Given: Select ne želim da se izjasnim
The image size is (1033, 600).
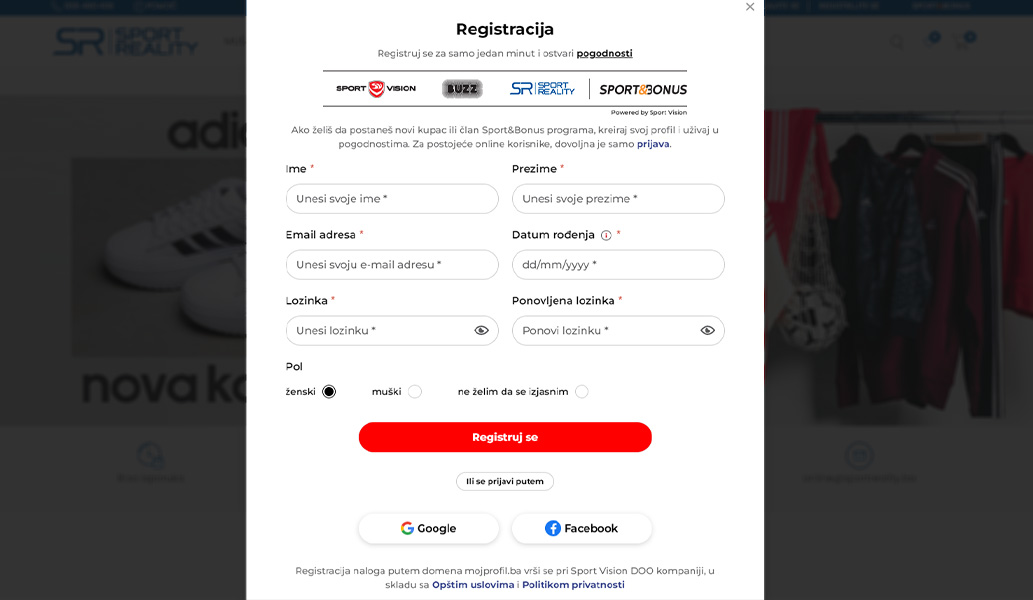Looking at the screenshot, I should [x=581, y=392].
